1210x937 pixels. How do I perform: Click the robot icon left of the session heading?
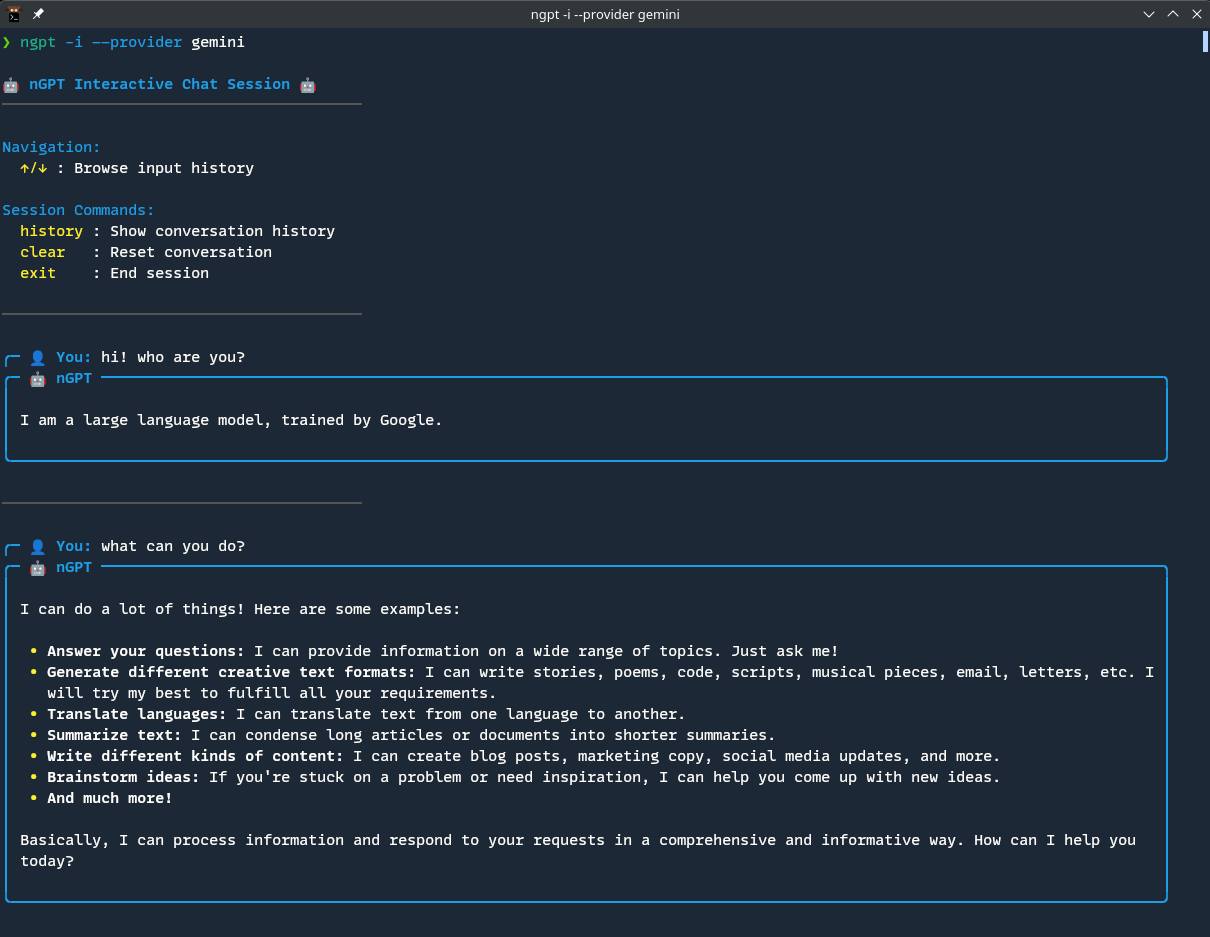point(10,84)
